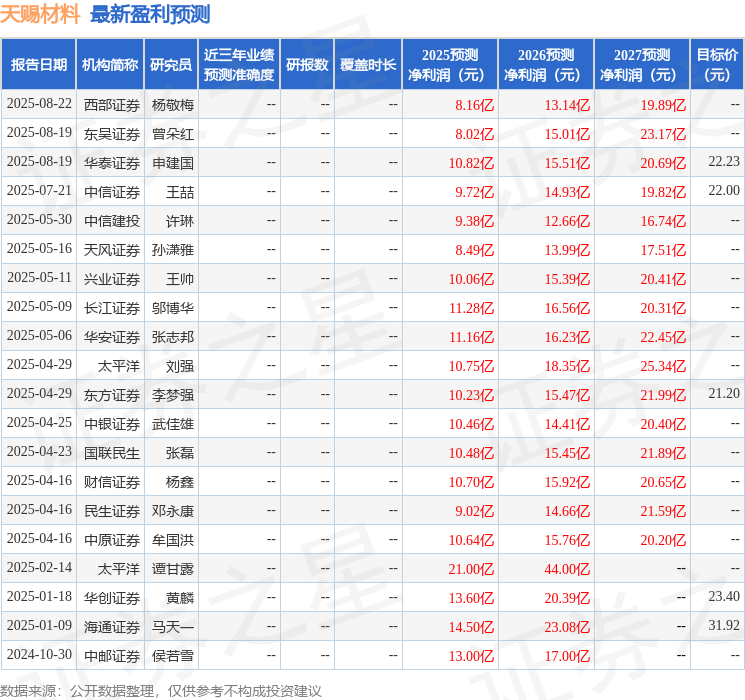This screenshot has width=745, height=700.
Task: Open the 西部证券 institution cell
Action: pyautogui.click(x=112, y=104)
